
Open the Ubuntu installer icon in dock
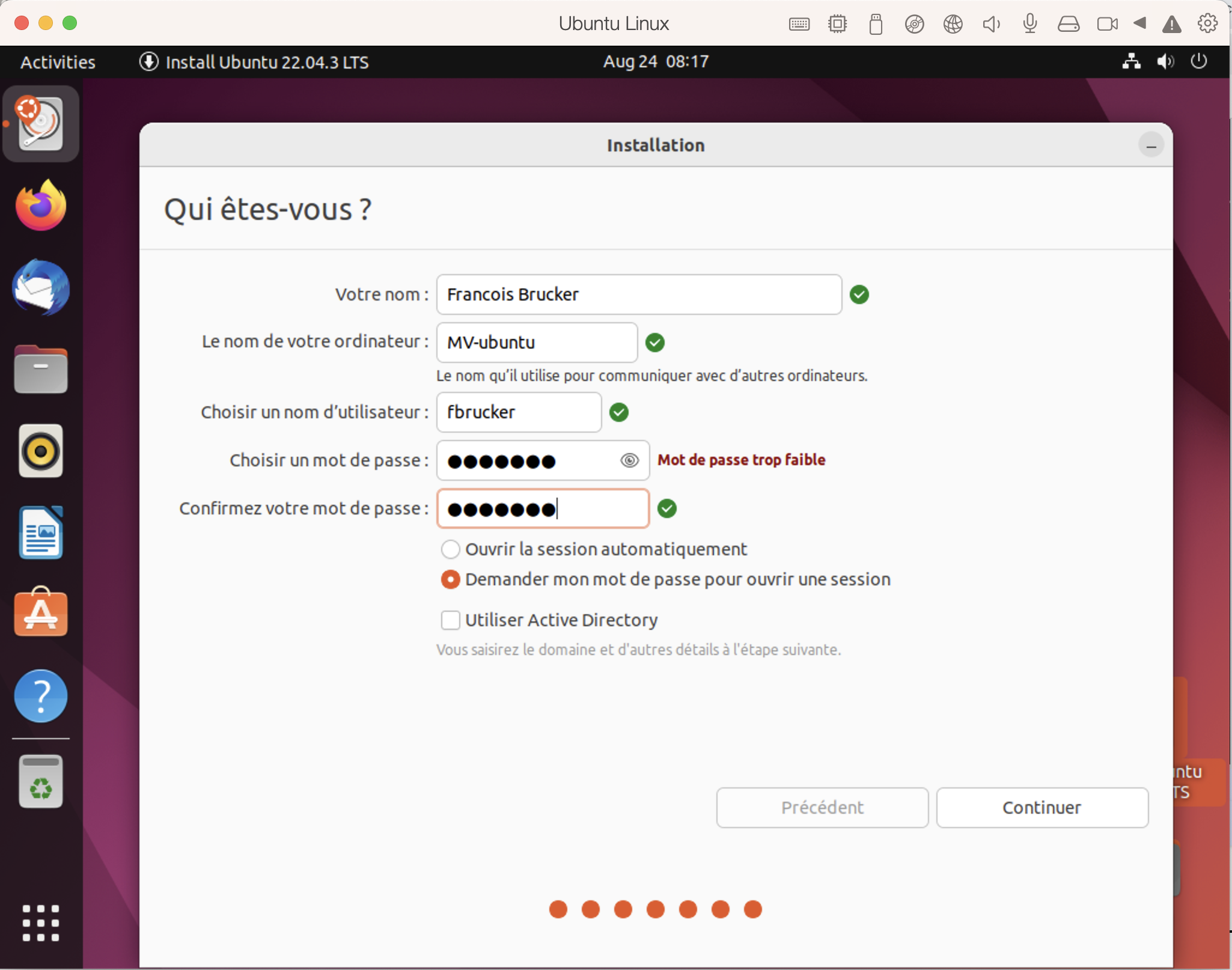pos(41,124)
